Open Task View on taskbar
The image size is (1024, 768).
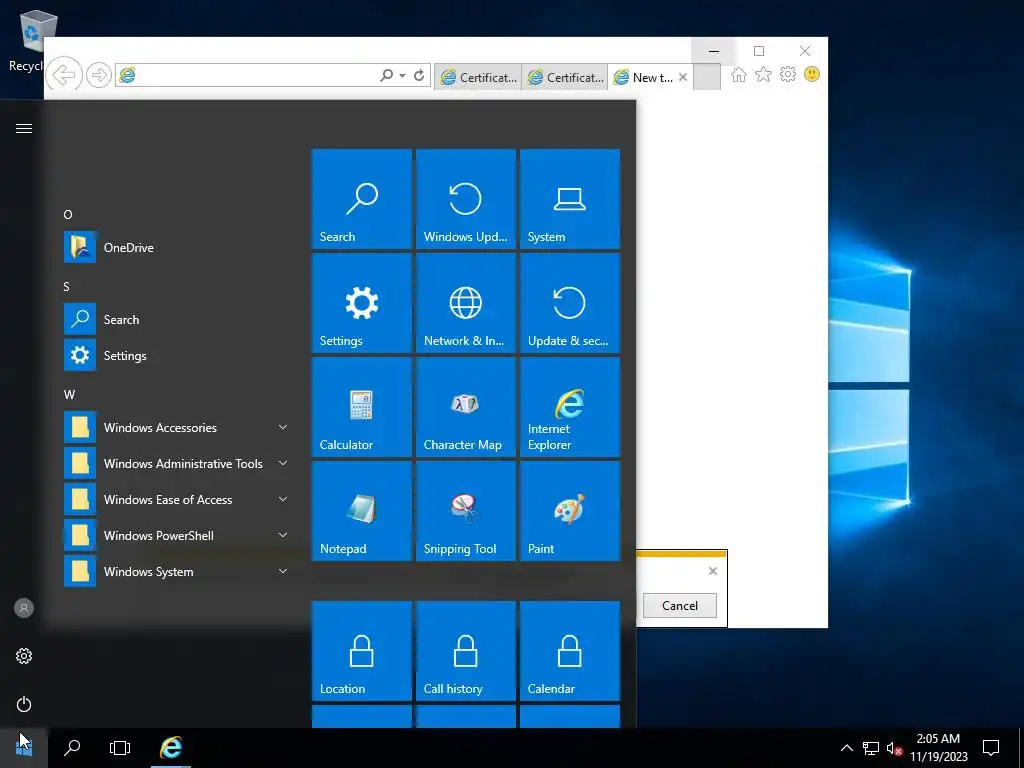[x=120, y=748]
